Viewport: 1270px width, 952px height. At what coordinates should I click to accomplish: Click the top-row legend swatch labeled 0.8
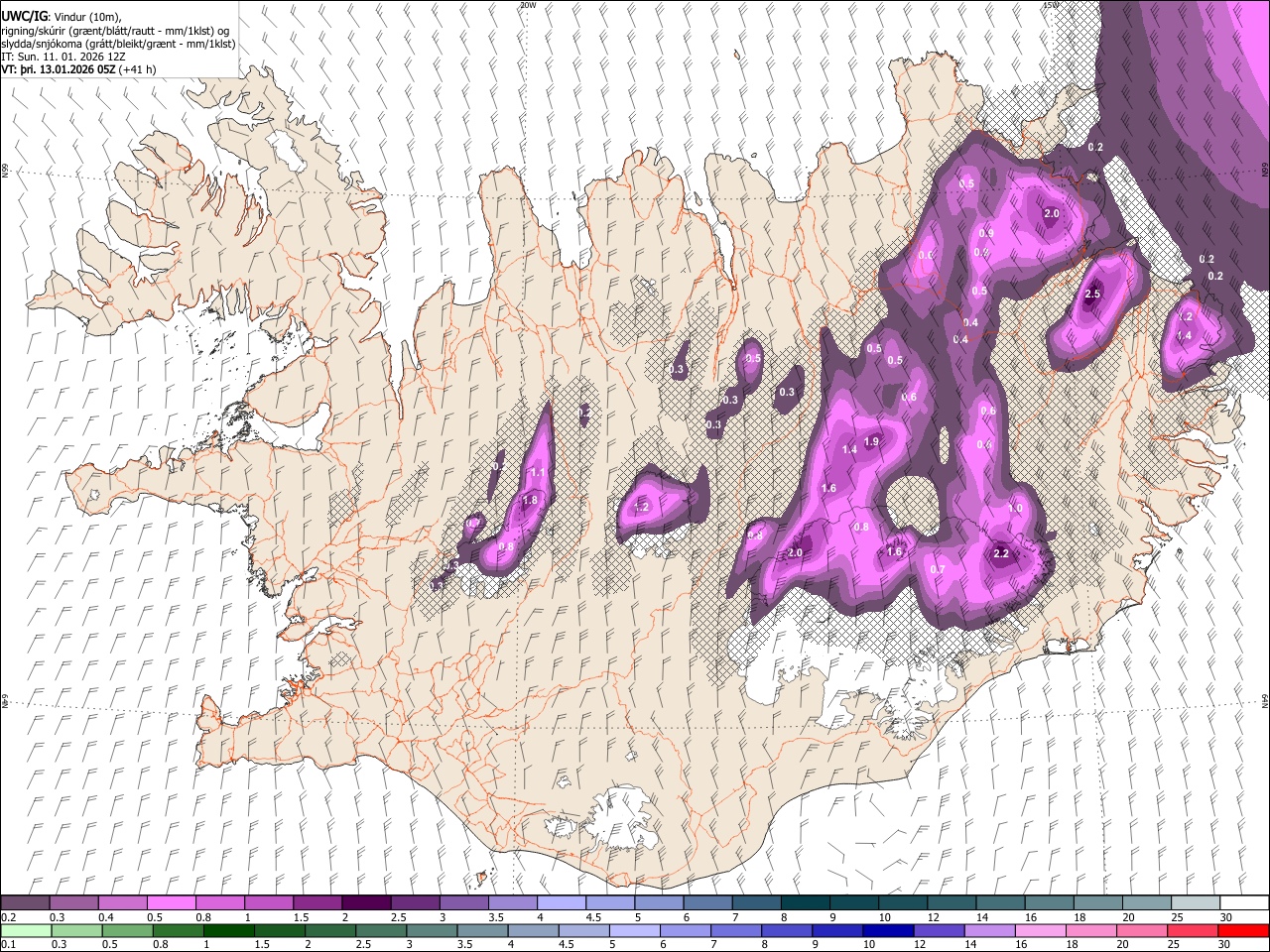[x=219, y=902]
